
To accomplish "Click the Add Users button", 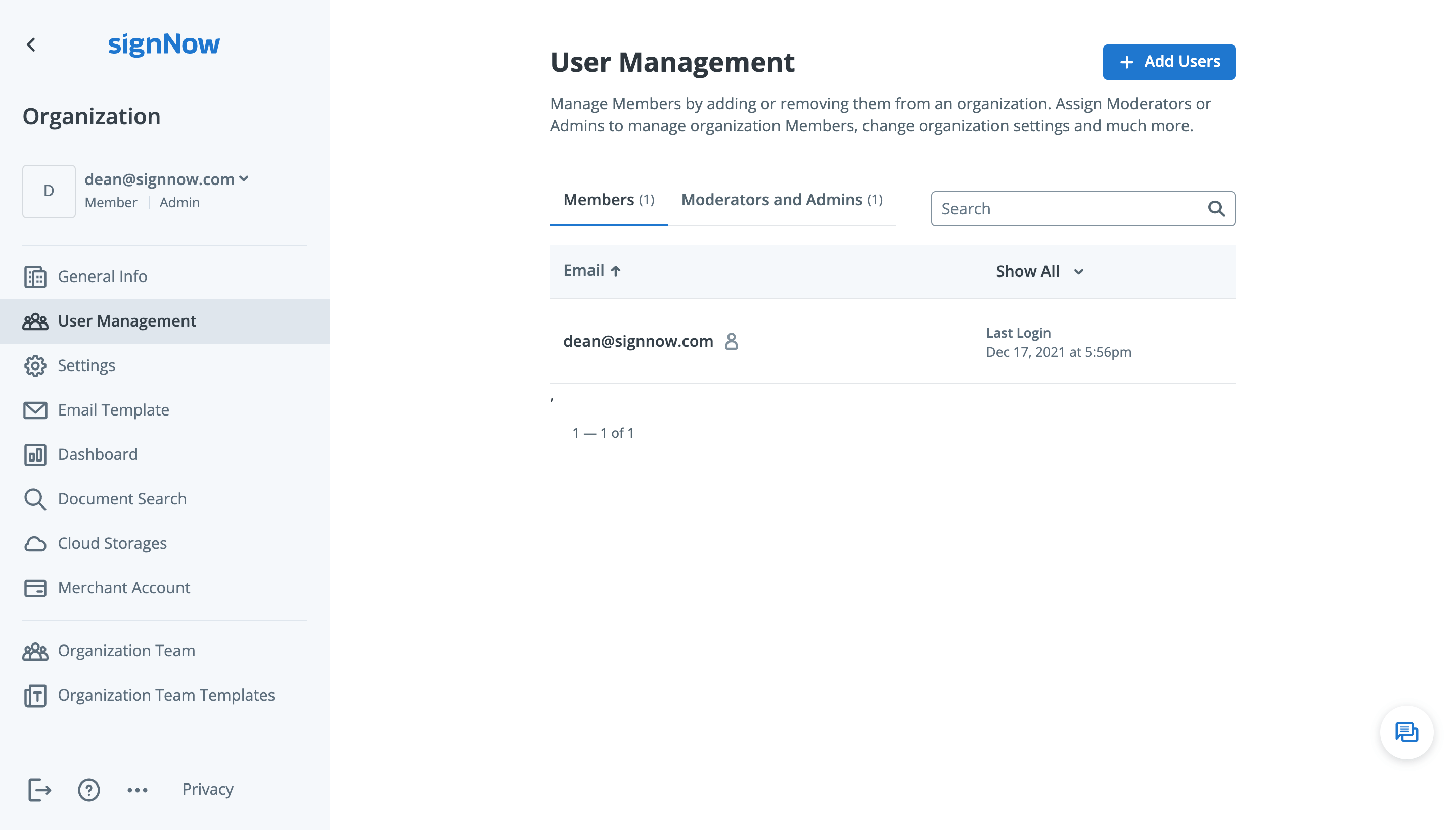I will (x=1169, y=62).
